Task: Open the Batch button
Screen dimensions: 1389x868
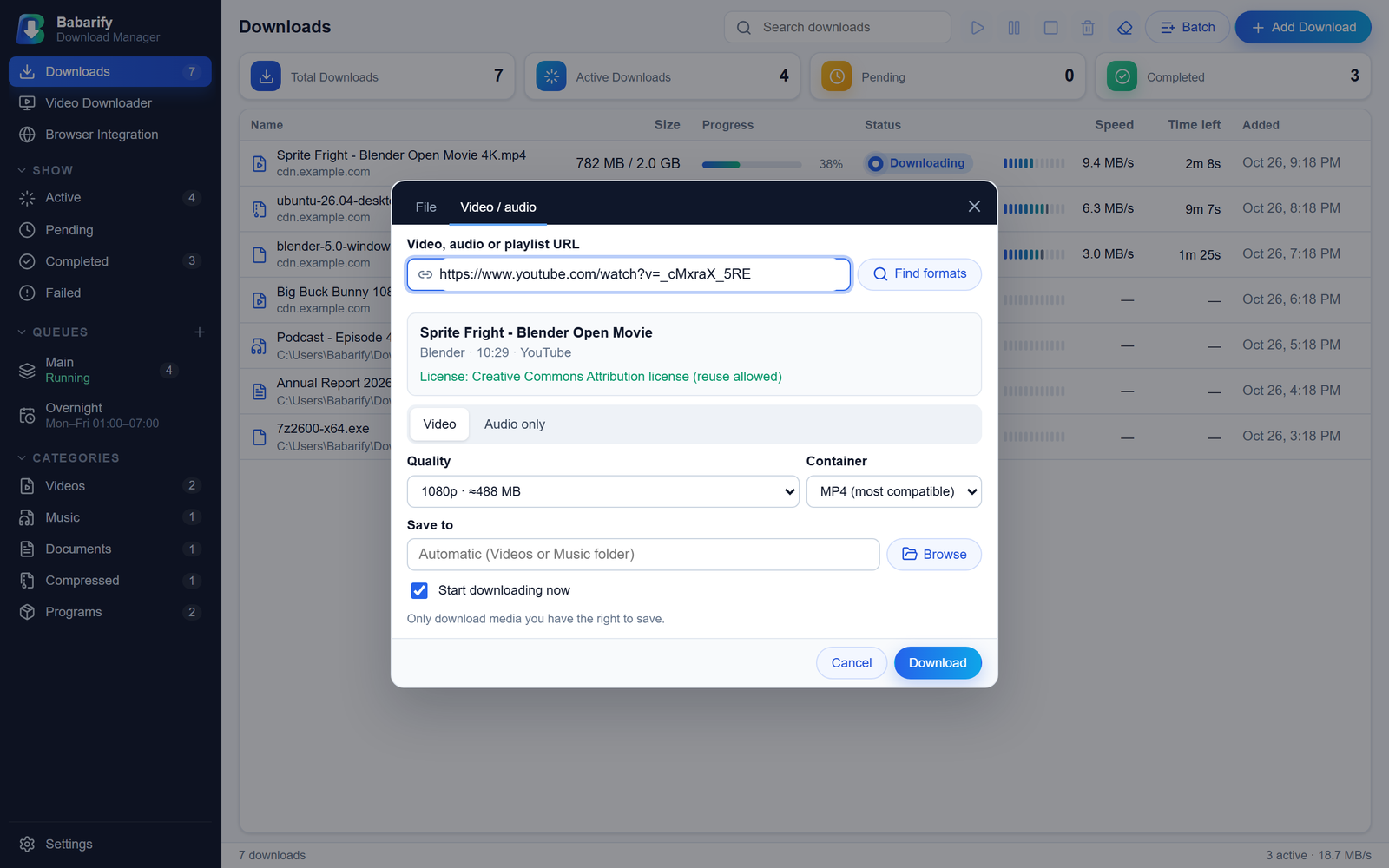Action: click(x=1188, y=28)
